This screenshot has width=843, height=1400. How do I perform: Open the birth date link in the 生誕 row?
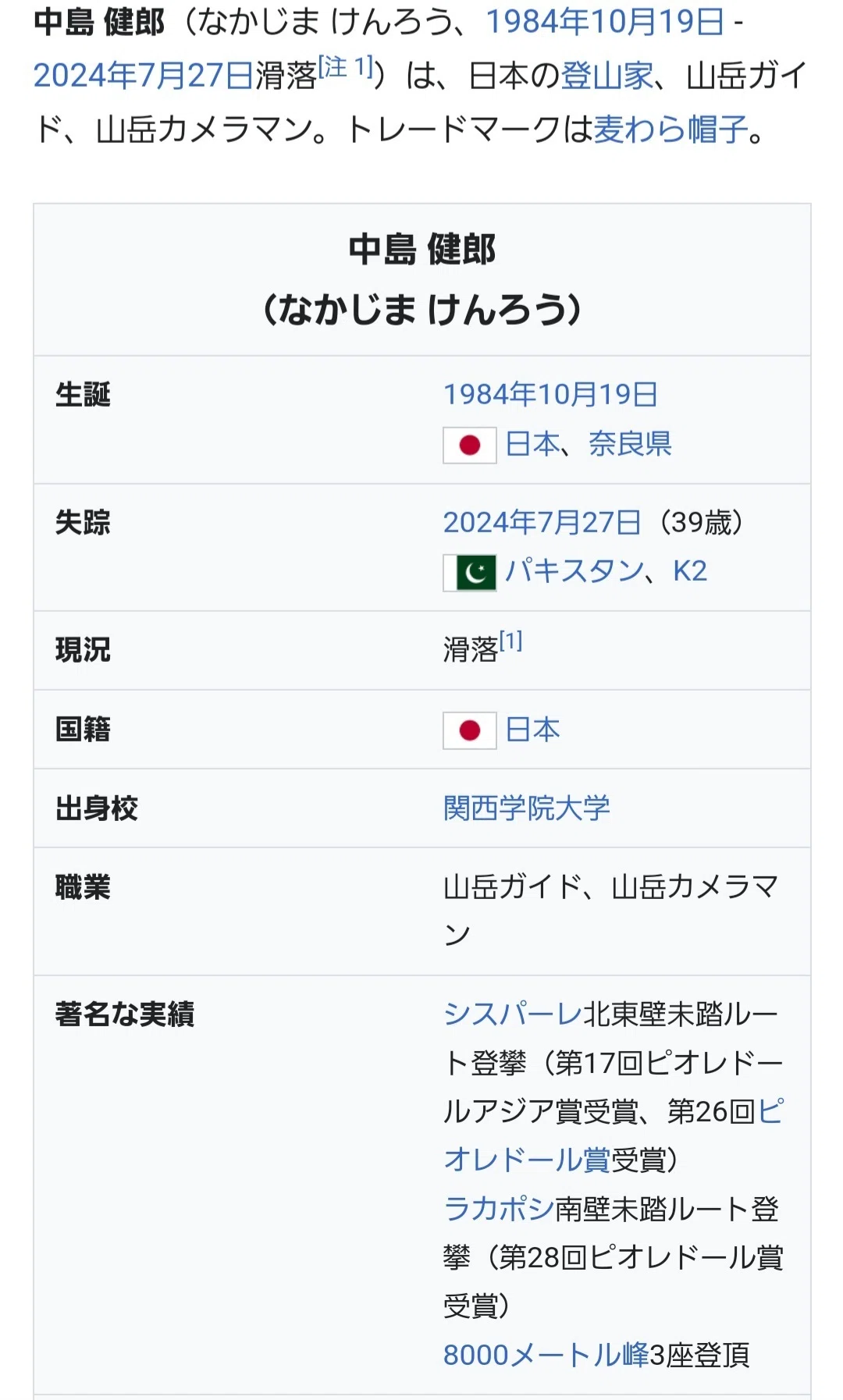click(x=550, y=395)
